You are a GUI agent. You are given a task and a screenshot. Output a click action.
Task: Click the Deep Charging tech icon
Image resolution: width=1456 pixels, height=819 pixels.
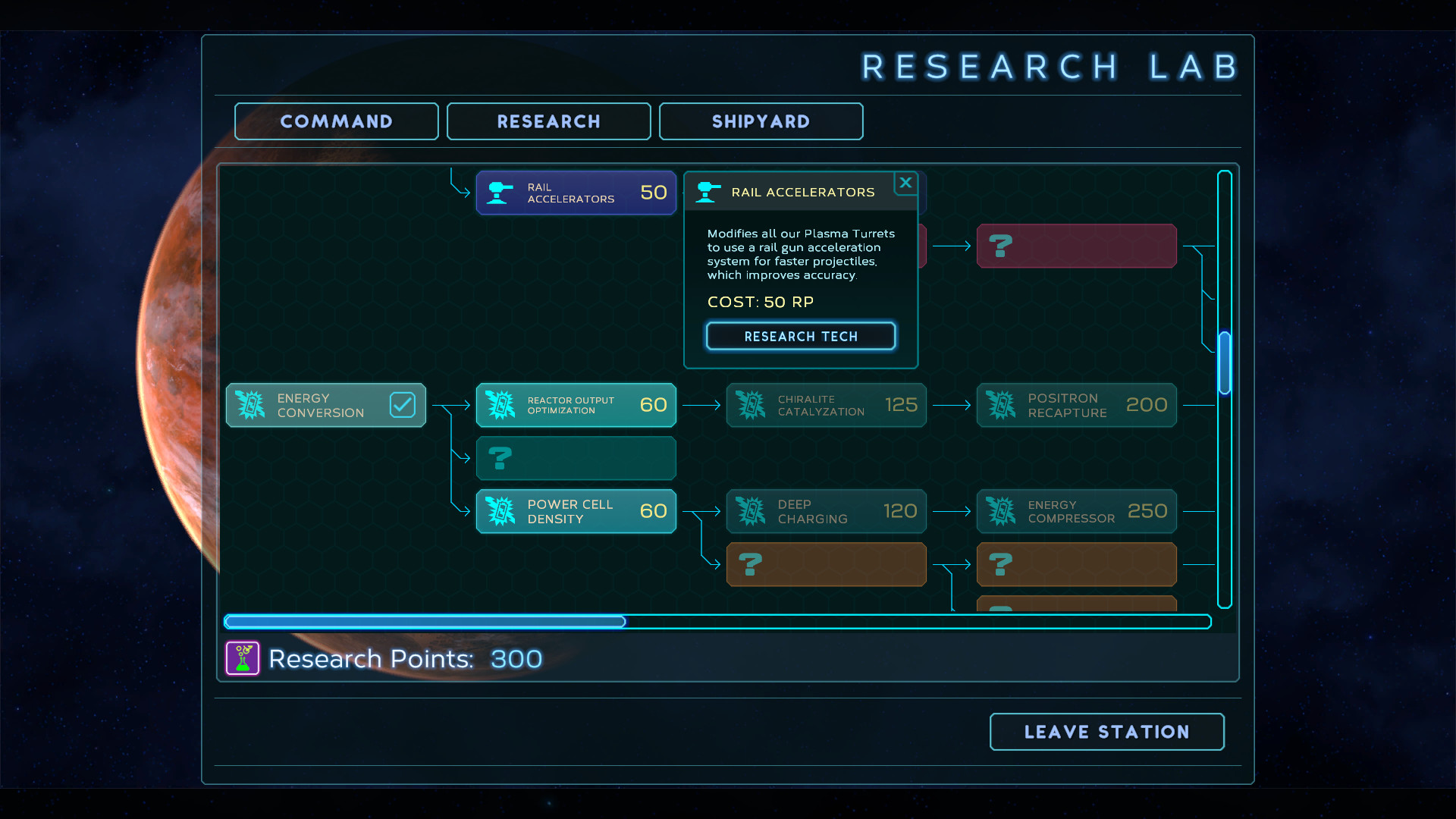tap(752, 510)
